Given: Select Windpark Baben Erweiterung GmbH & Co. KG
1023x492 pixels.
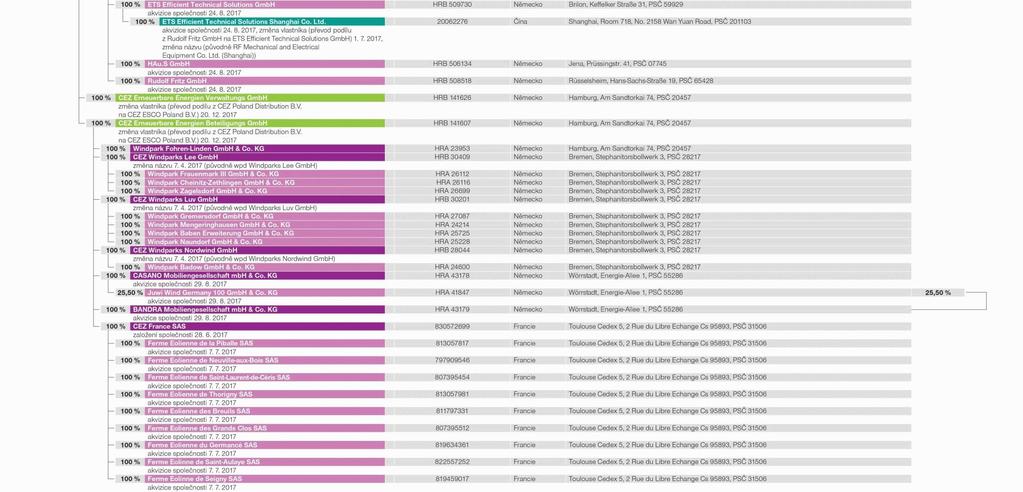Looking at the screenshot, I should (221, 234).
